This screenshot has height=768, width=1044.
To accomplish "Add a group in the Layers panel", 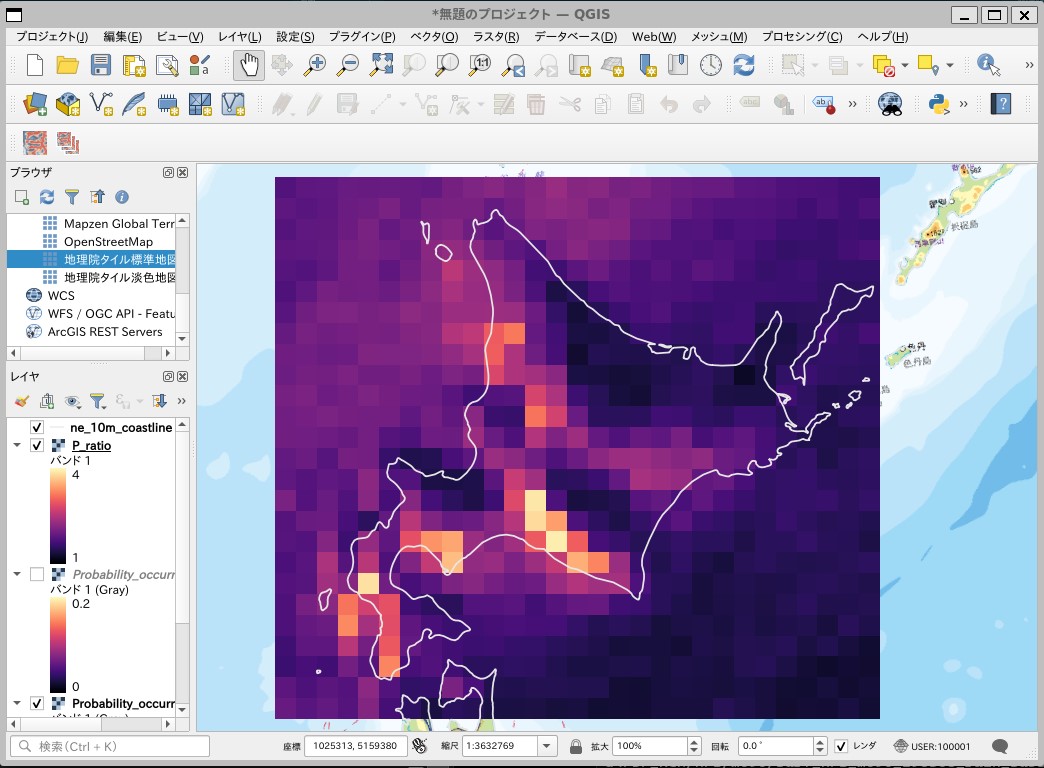I will pyautogui.click(x=47, y=401).
